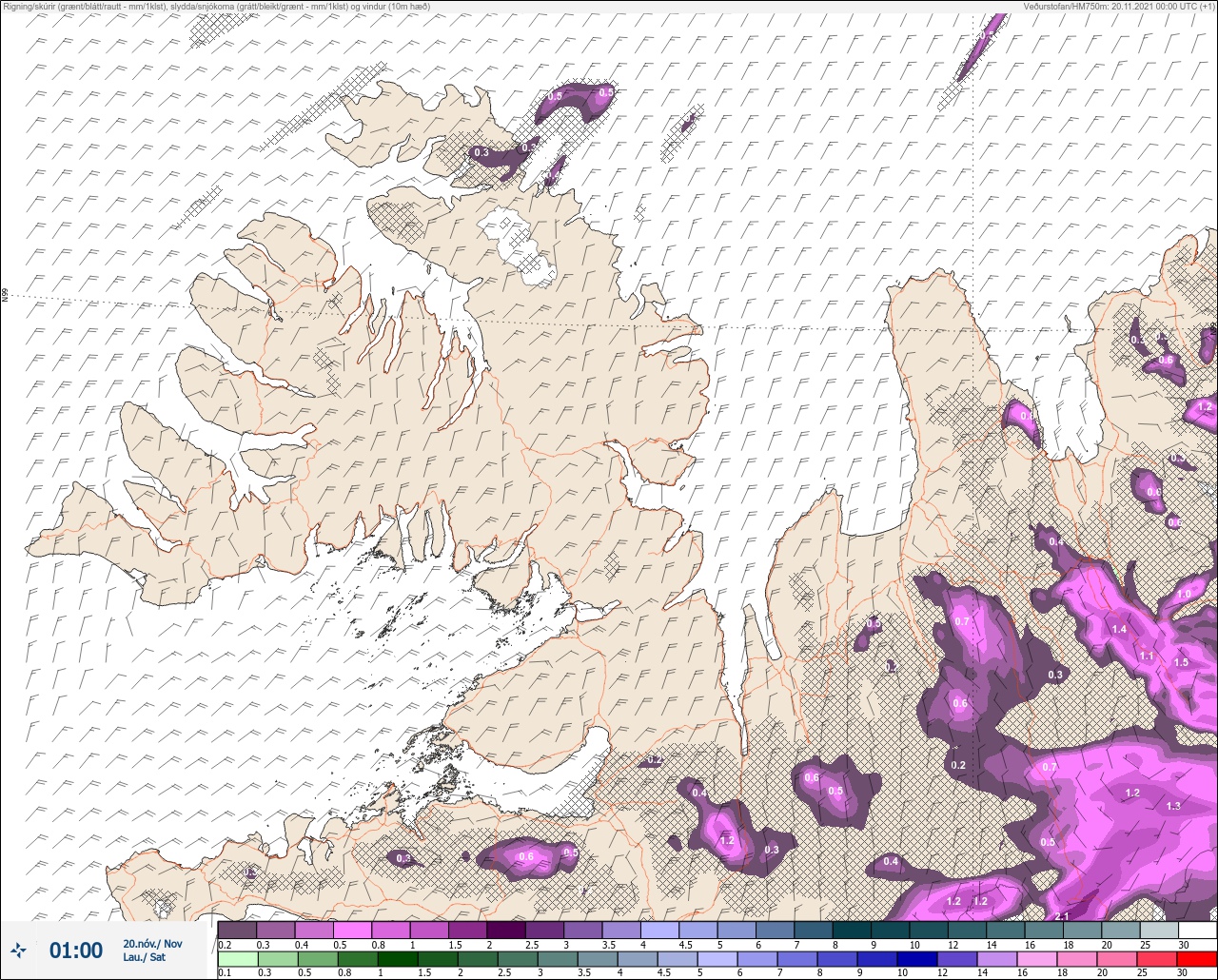The image size is (1218, 980).
Task: Click the 0.2 label on the snow scale
Action: pyautogui.click(x=225, y=944)
